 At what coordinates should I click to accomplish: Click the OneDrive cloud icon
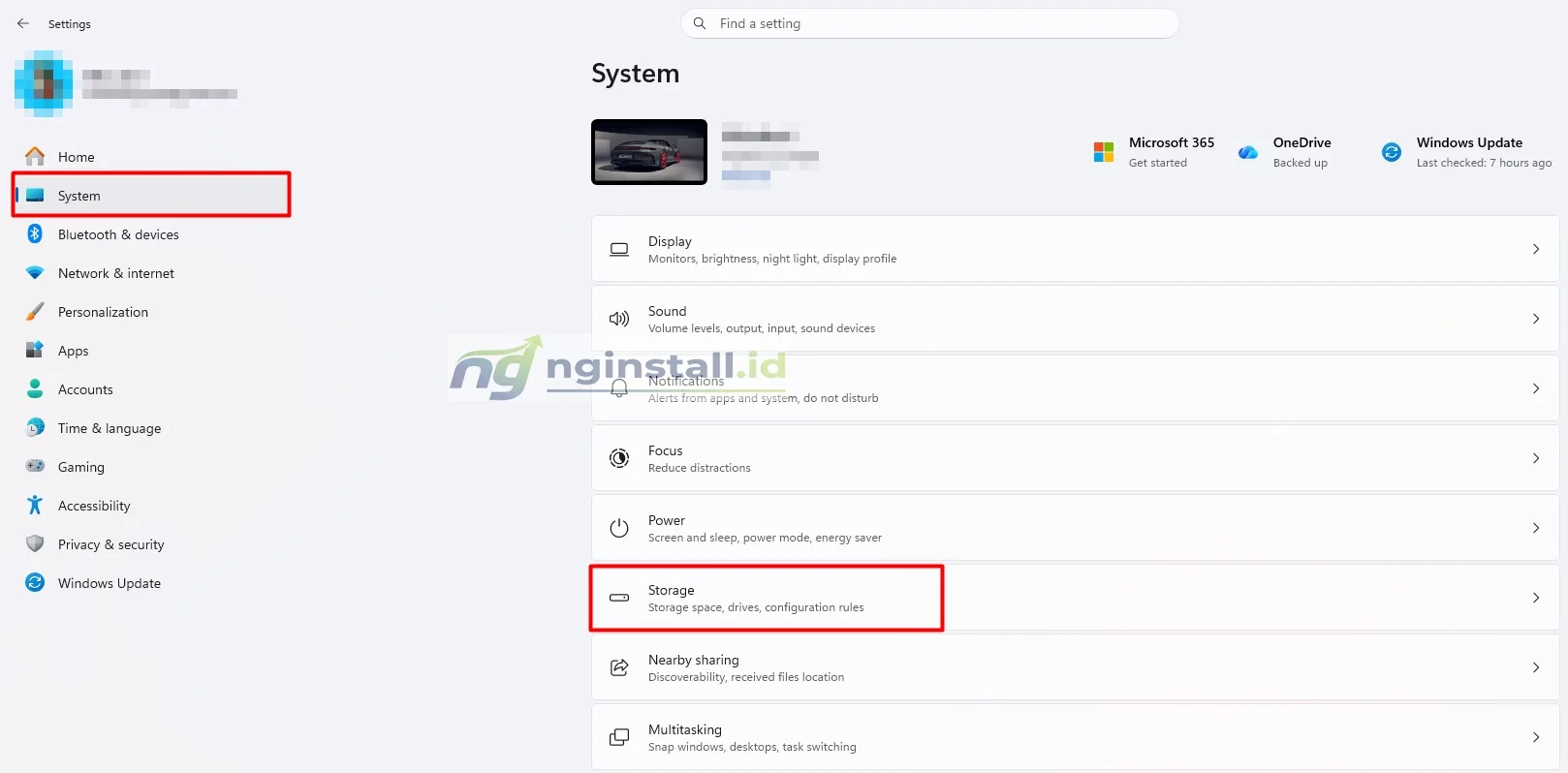(1248, 152)
